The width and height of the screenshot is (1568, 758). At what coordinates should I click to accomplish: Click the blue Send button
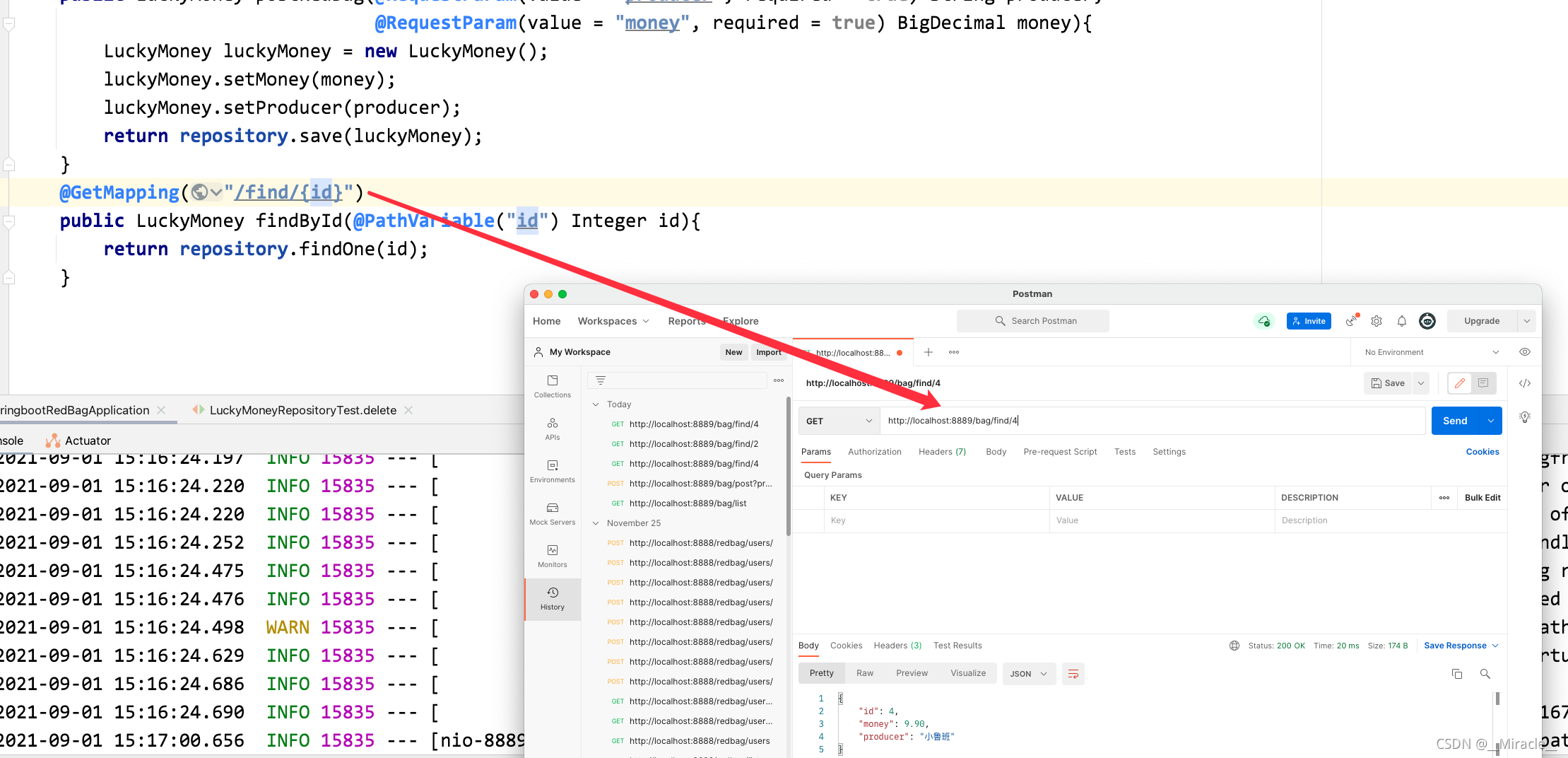pyautogui.click(x=1456, y=421)
